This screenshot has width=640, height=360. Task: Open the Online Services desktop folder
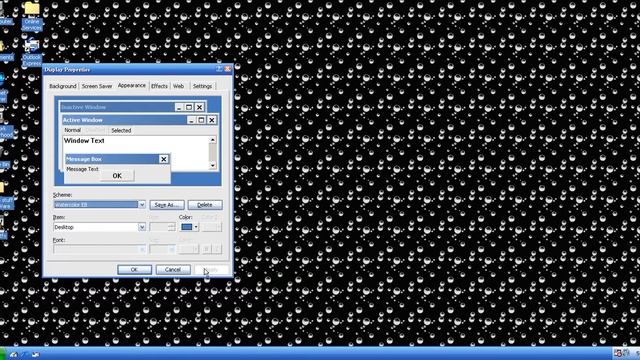(x=32, y=16)
